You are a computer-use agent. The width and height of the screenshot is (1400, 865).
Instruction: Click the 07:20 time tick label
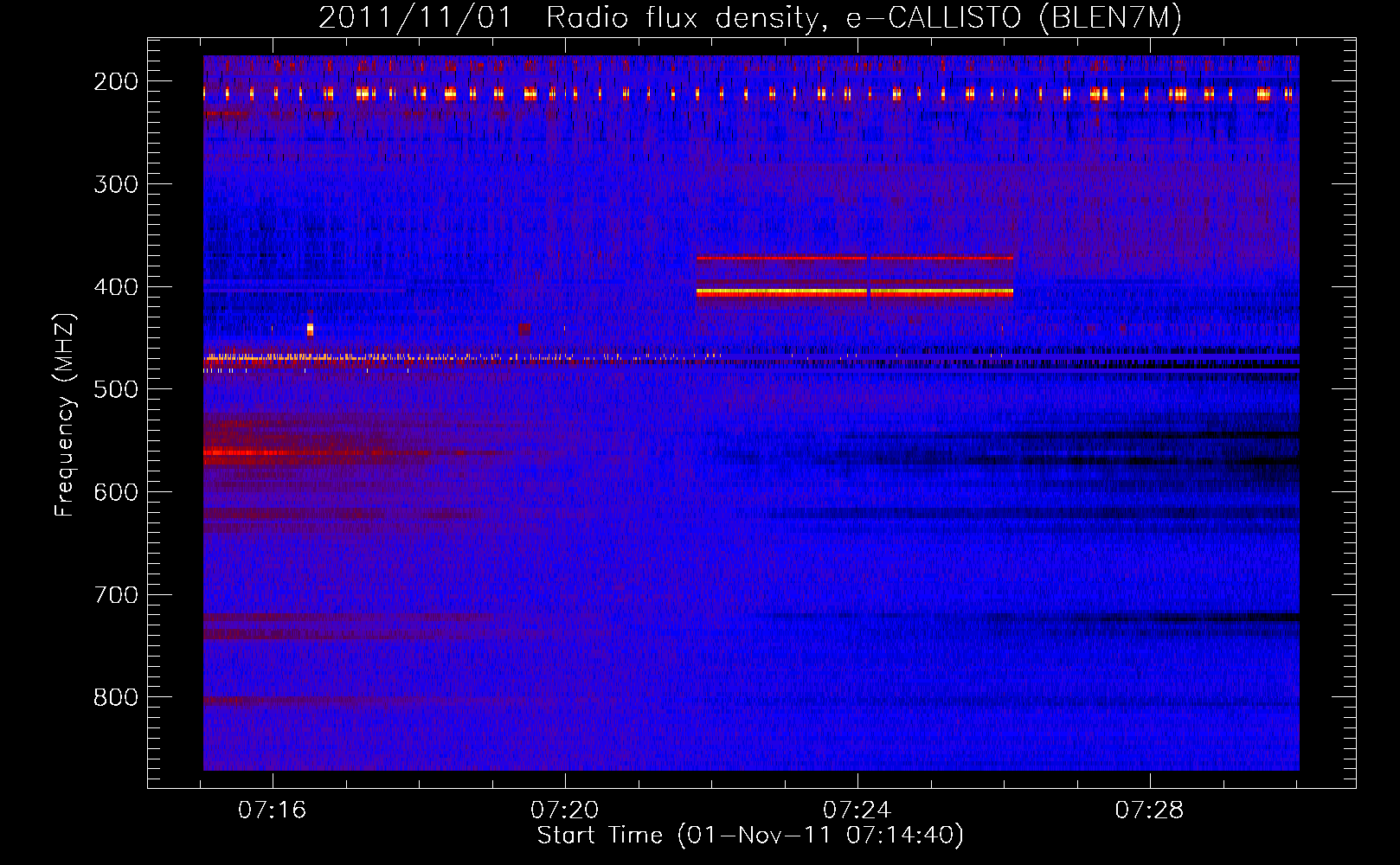(x=565, y=811)
